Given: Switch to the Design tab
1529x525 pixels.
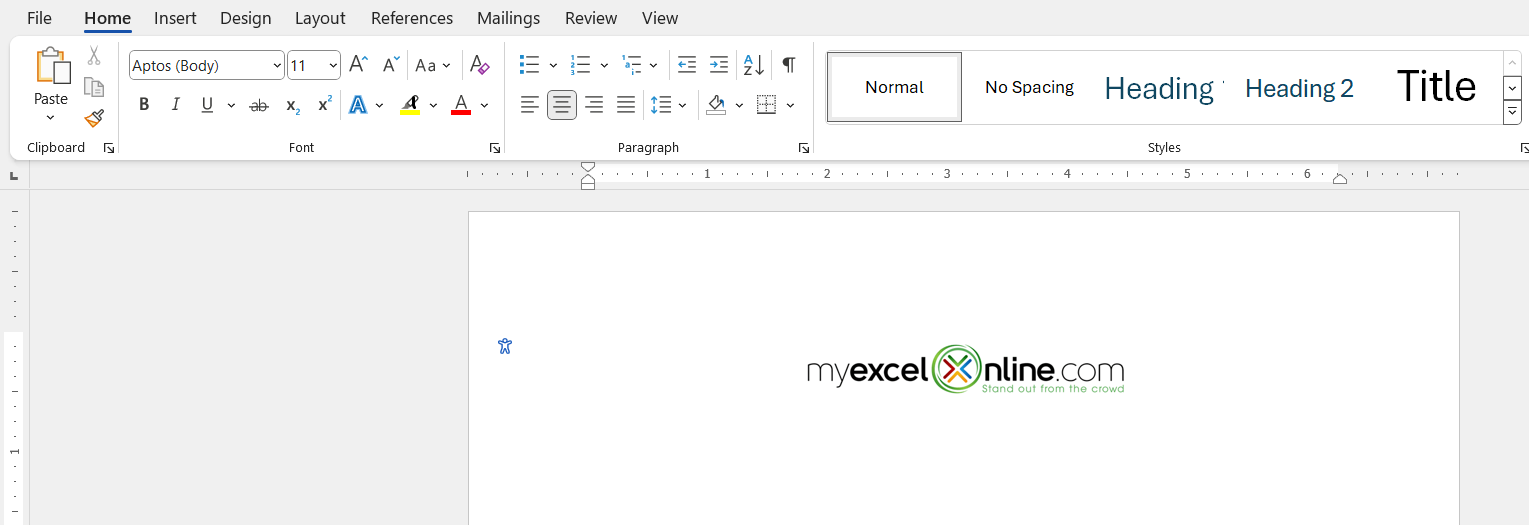Looking at the screenshot, I should click(245, 18).
